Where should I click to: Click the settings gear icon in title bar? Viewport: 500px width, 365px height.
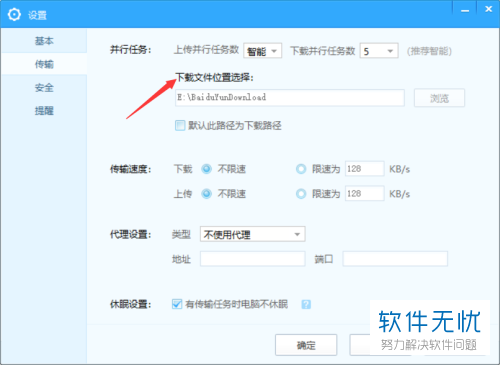(x=14, y=14)
